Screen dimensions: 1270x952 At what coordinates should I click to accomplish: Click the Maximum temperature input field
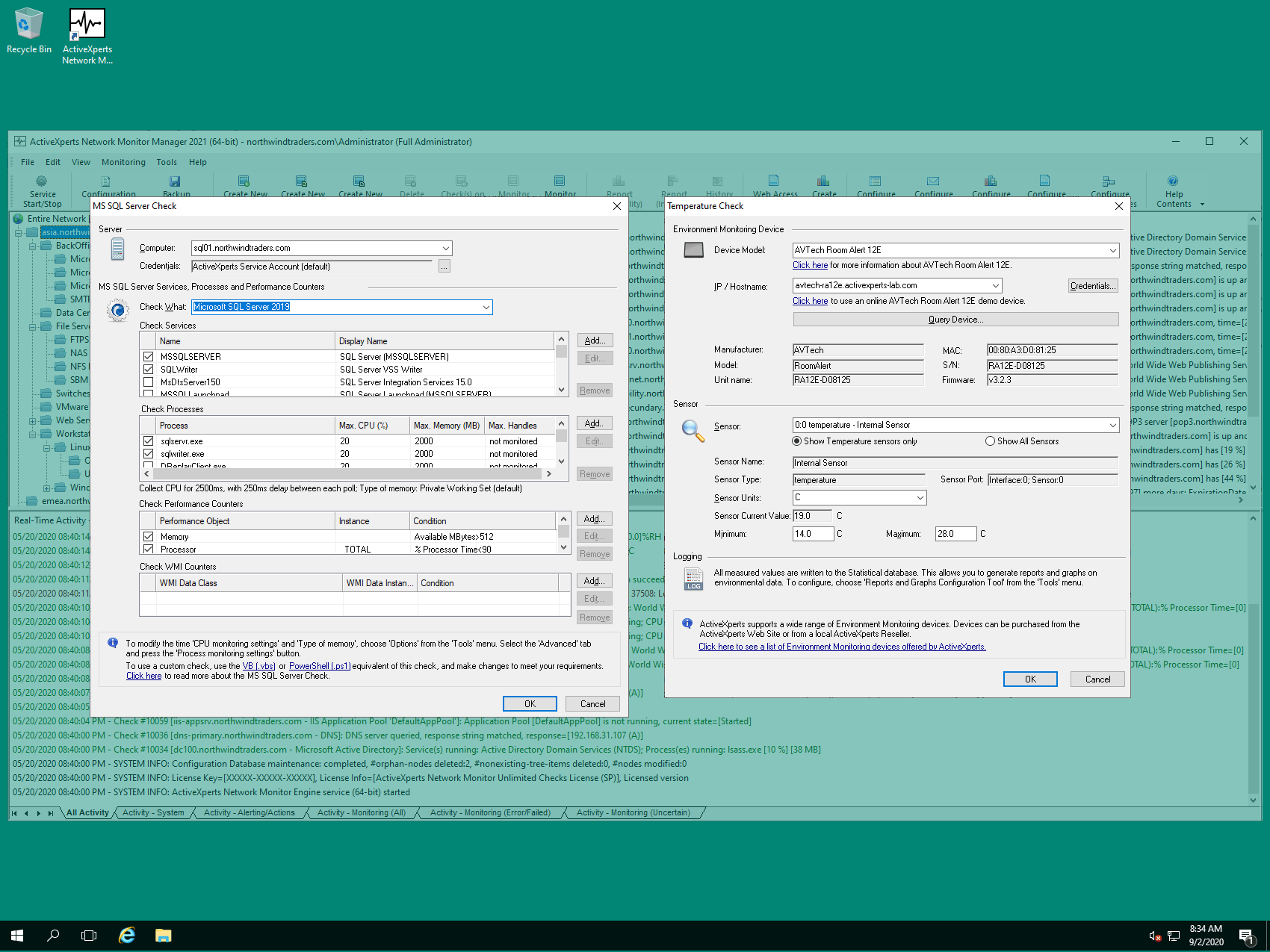955,534
